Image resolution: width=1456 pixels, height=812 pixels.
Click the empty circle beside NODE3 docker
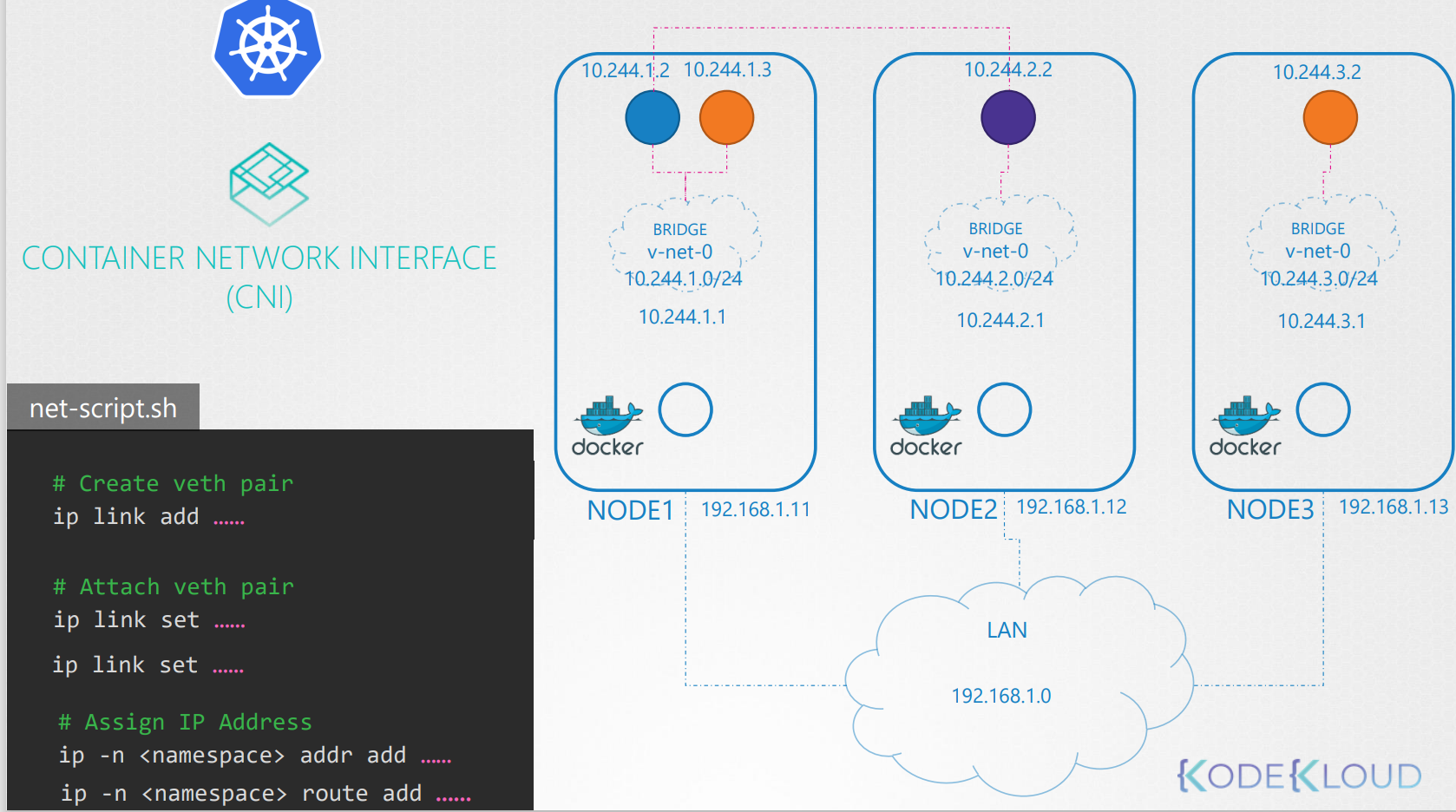coord(1323,409)
